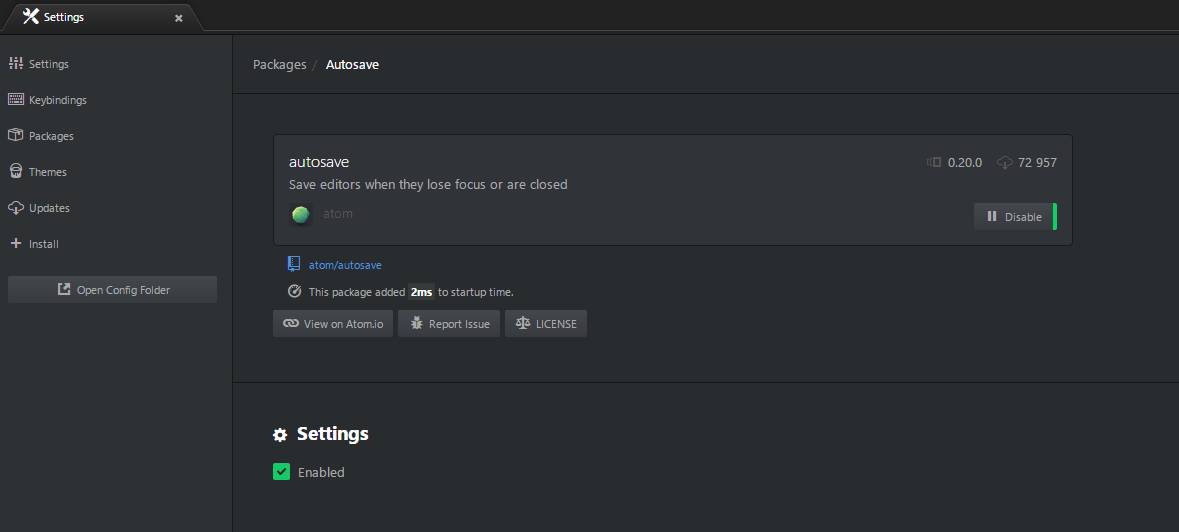
Task: Click the green atom author avatar
Action: tap(301, 215)
